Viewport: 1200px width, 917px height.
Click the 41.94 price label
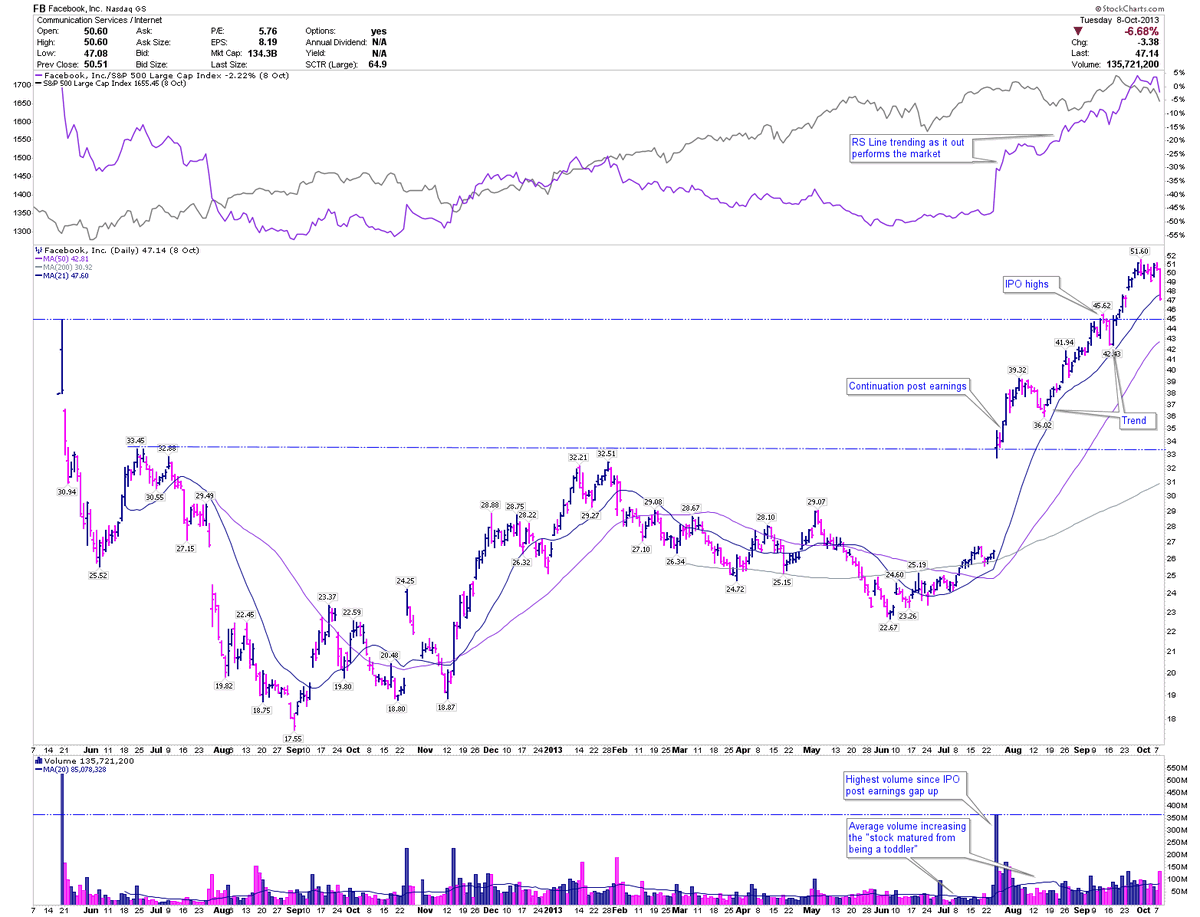tap(1064, 342)
